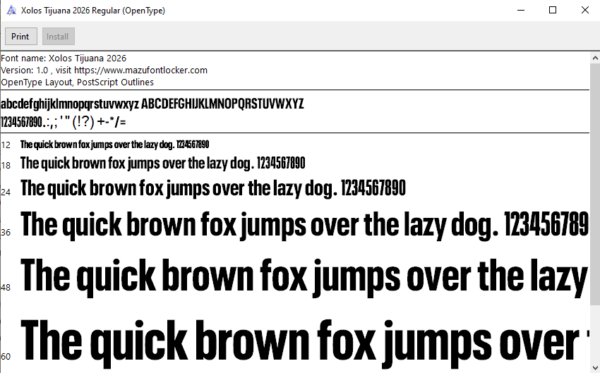Select the 48-point sample sentence

[x=304, y=277]
